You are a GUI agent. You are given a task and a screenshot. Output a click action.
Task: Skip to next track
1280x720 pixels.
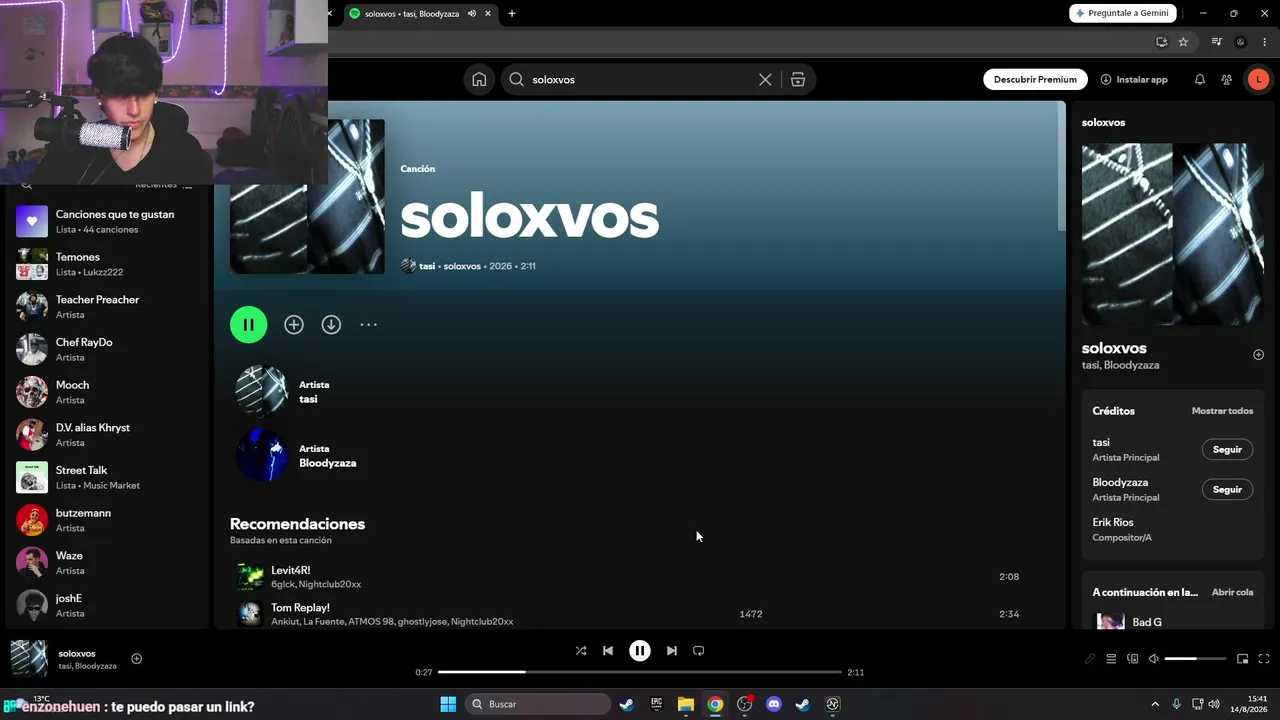tap(672, 651)
